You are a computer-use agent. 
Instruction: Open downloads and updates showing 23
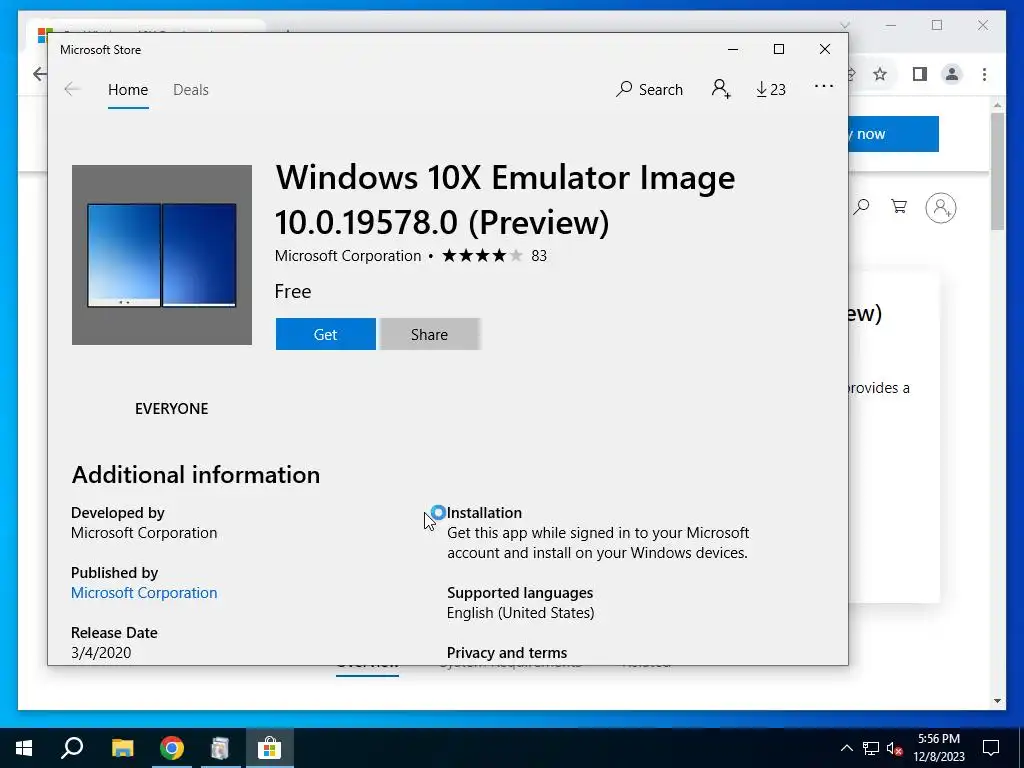click(771, 89)
